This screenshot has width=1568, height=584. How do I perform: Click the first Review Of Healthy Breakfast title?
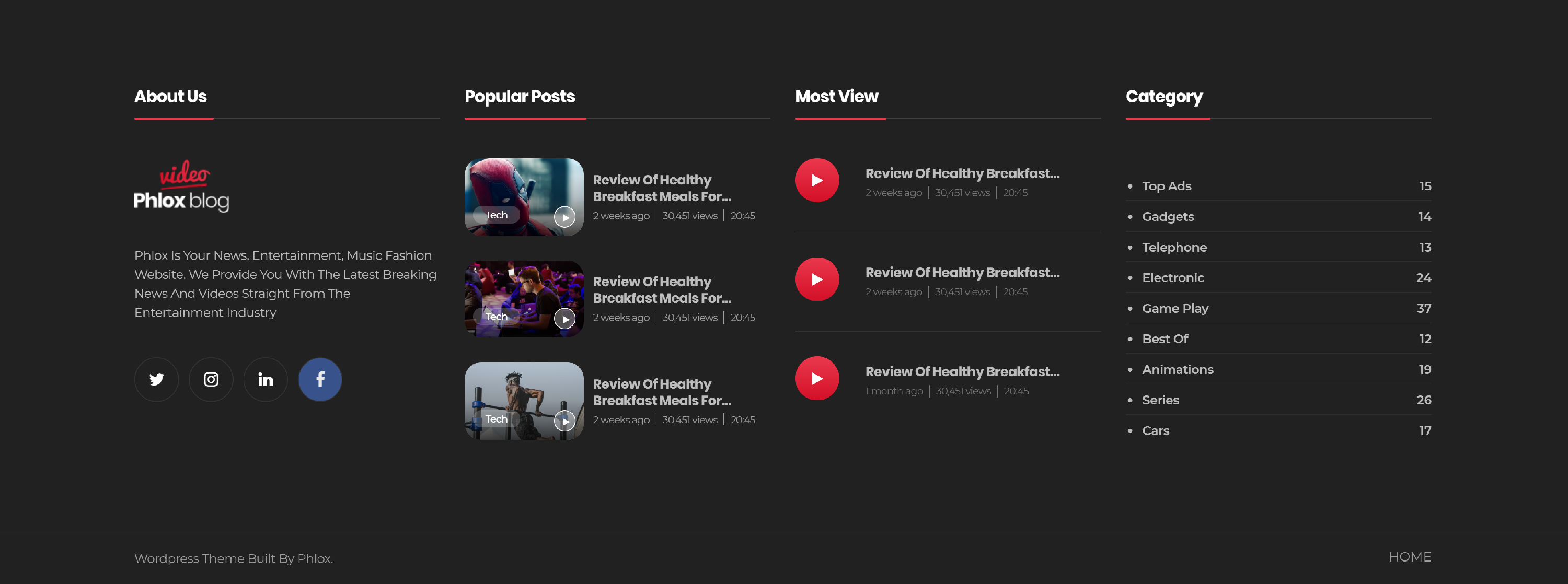662,188
